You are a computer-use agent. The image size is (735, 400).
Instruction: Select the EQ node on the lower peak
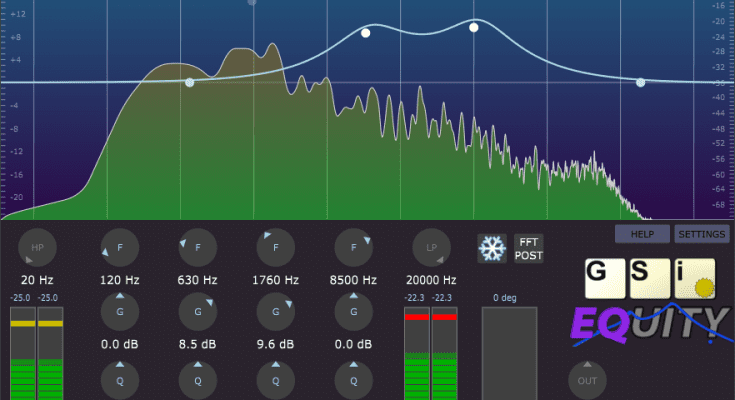(x=366, y=33)
